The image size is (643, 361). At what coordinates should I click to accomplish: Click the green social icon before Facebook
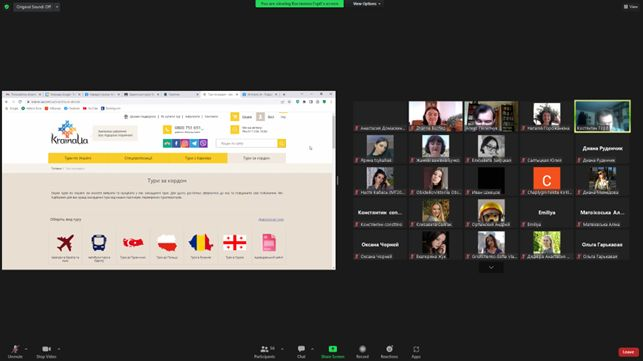[167, 143]
